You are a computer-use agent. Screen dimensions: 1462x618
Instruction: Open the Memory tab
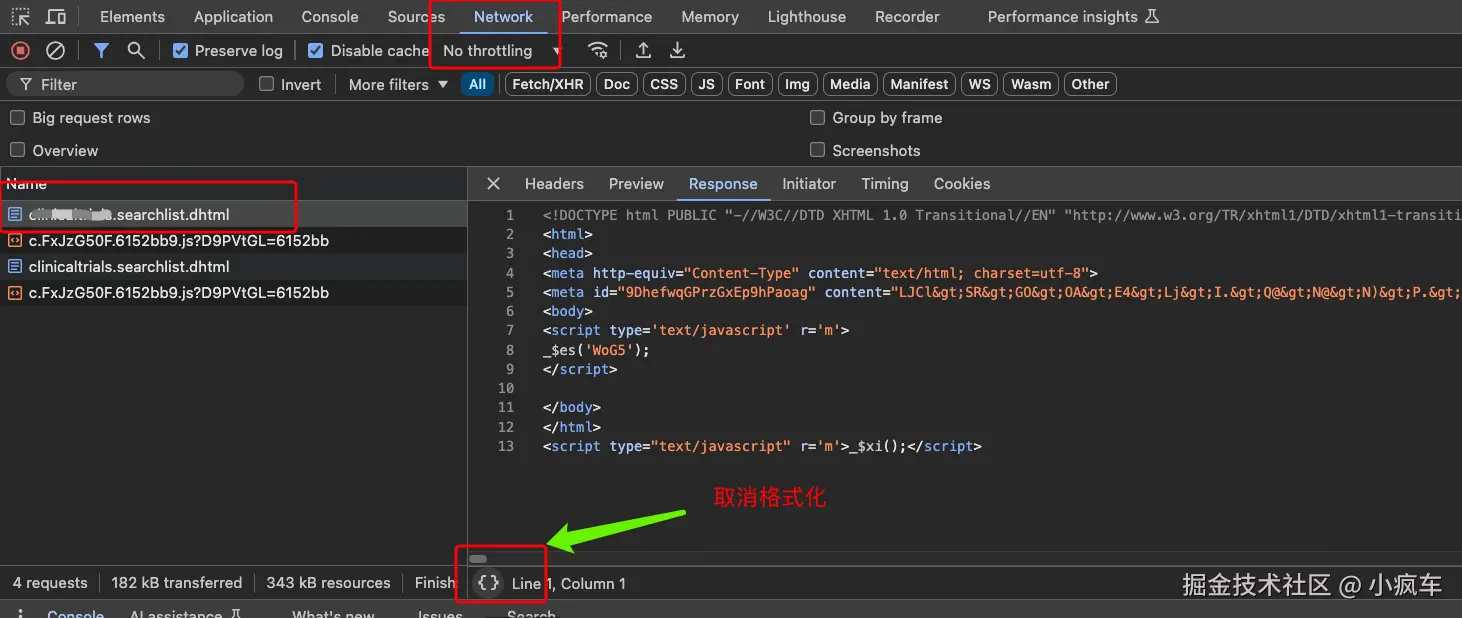click(710, 17)
